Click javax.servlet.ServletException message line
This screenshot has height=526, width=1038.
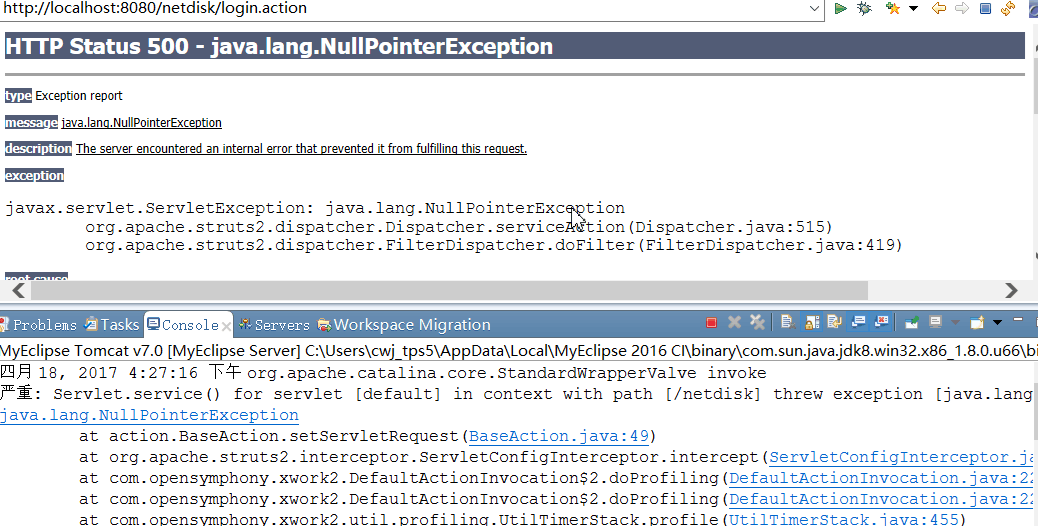(315, 208)
